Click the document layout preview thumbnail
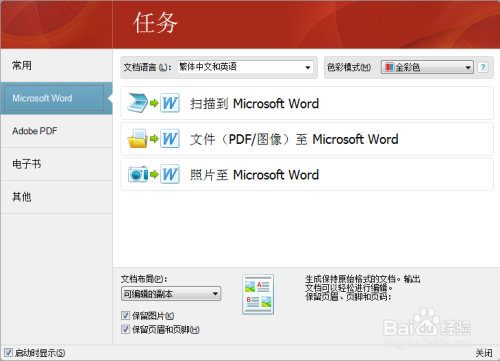This screenshot has width=500, height=361. coord(258,294)
